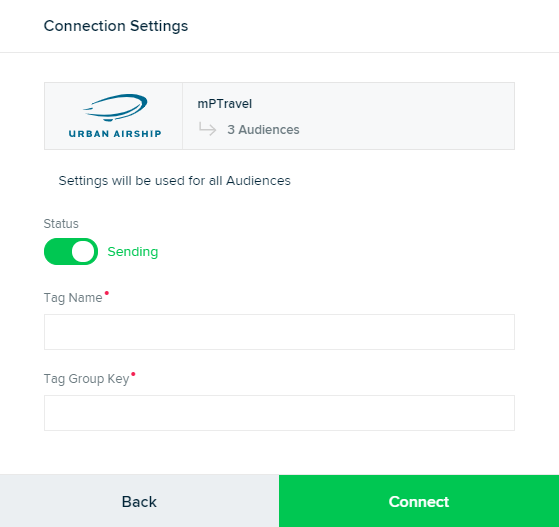Focus the Tag Name input field
This screenshot has height=527, width=559.
point(279,332)
